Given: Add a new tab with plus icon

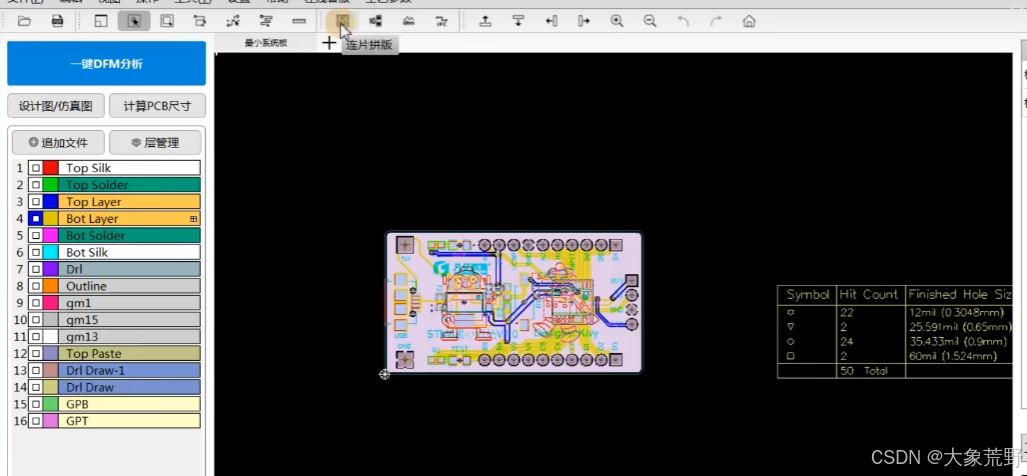Looking at the screenshot, I should point(329,43).
